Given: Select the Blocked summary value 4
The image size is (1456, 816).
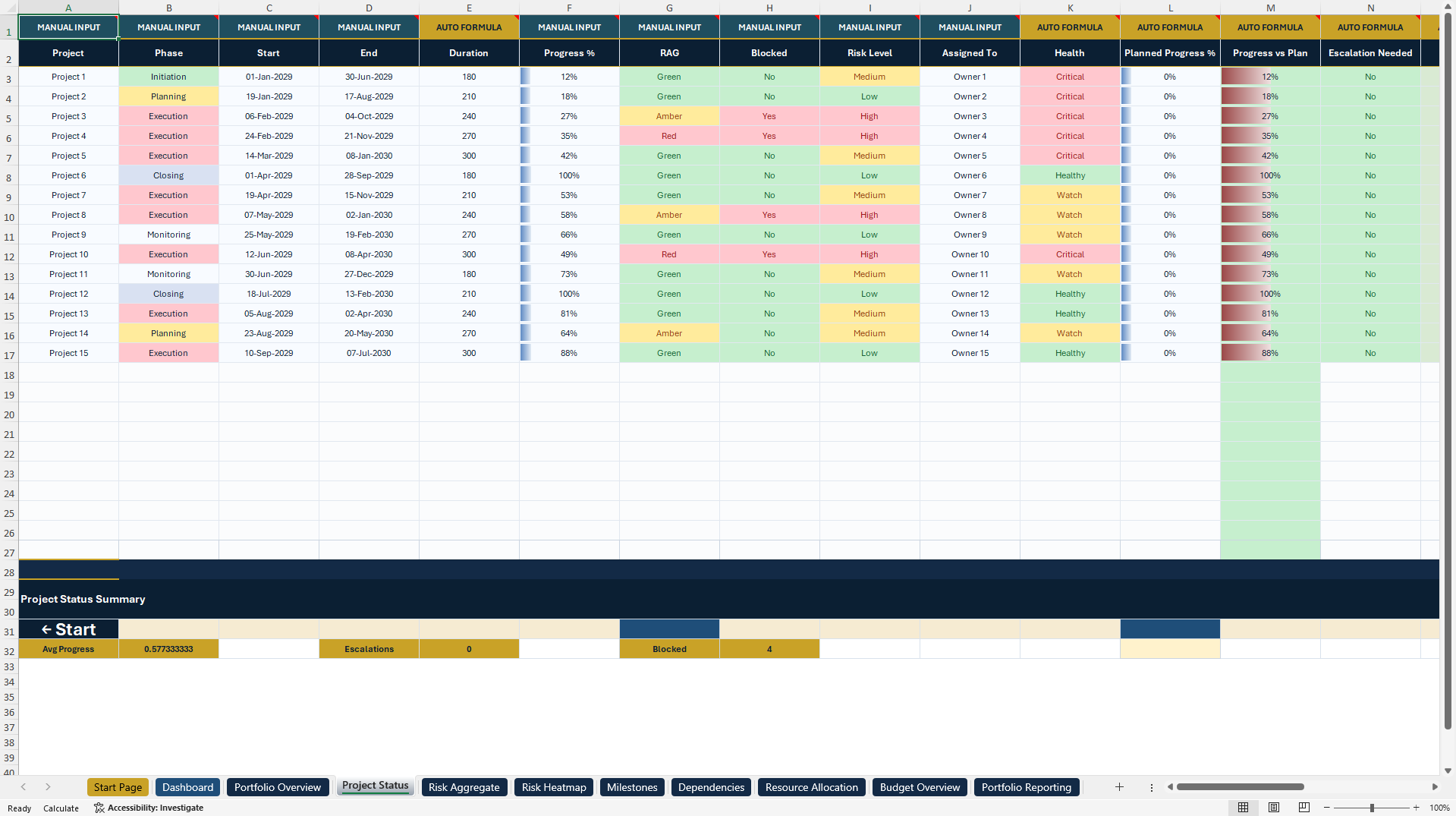Looking at the screenshot, I should (x=769, y=649).
